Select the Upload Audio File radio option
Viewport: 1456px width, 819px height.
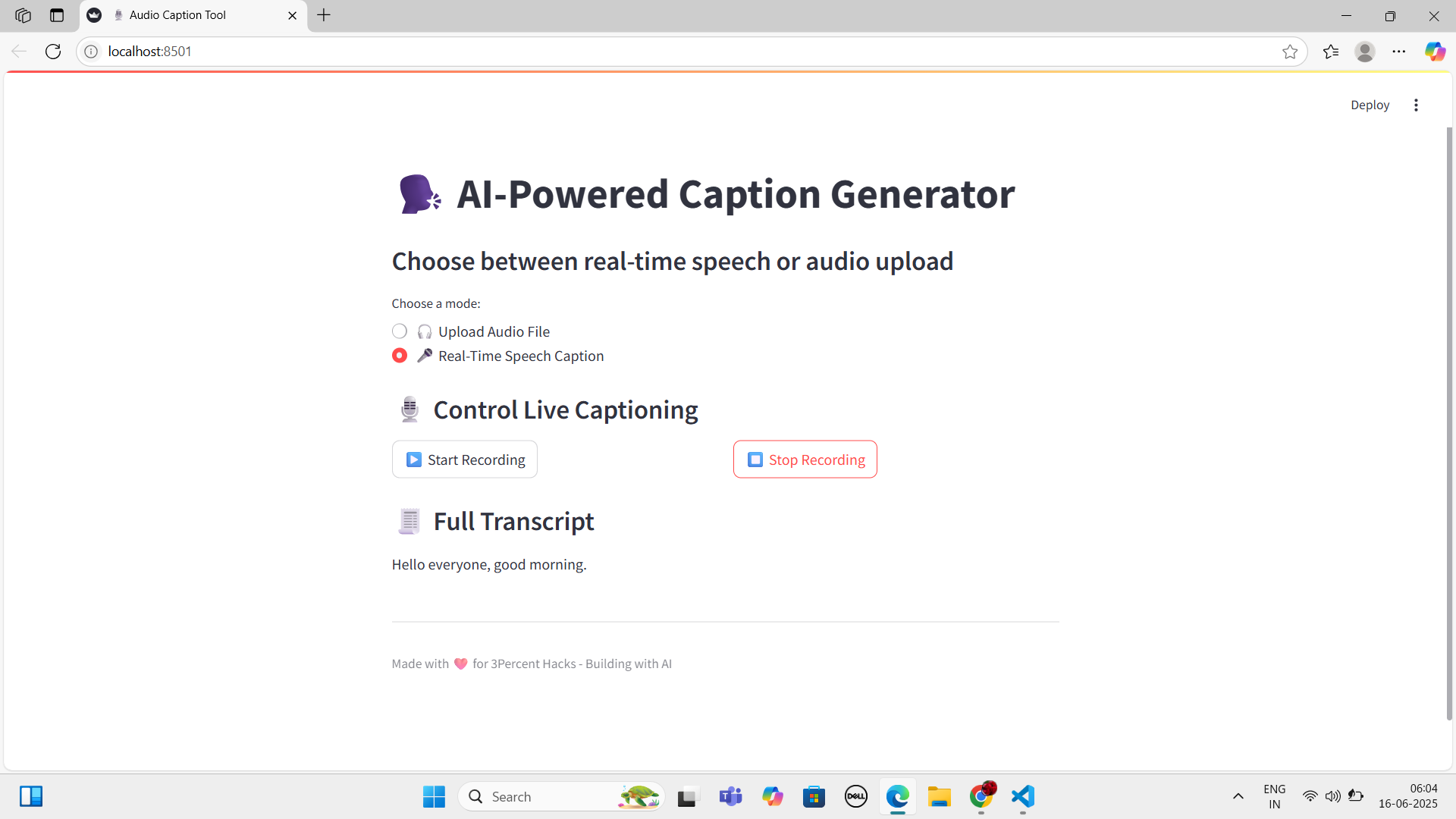(x=400, y=331)
